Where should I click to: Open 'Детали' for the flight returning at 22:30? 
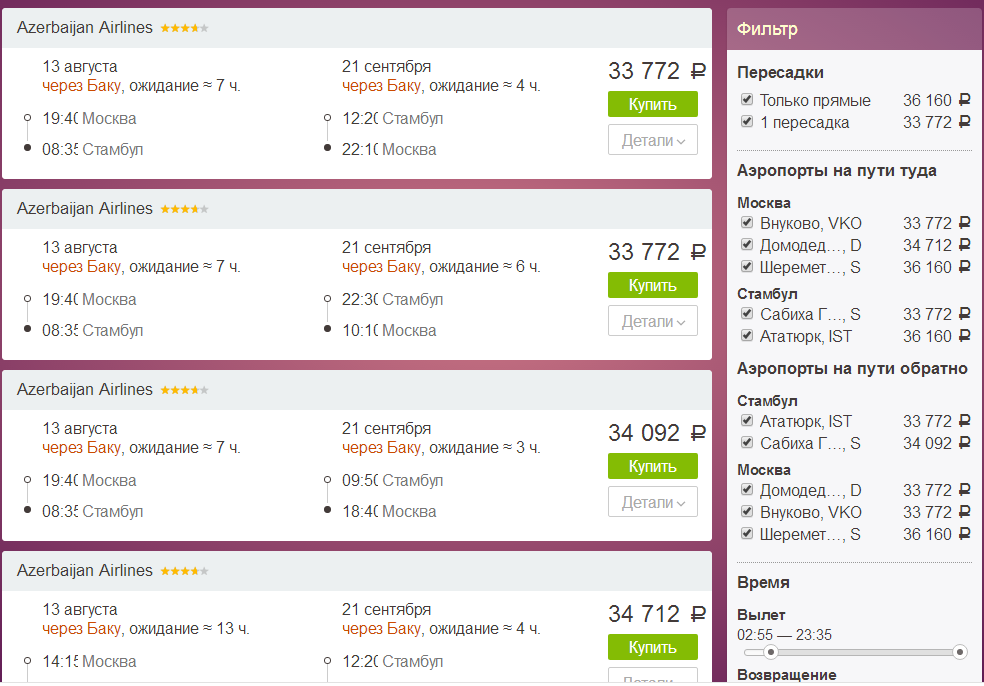652,321
